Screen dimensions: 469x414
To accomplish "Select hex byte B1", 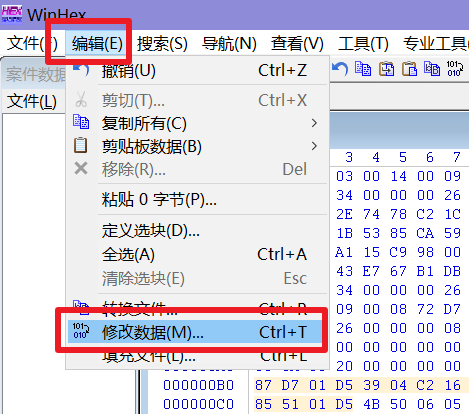I will coord(425,271).
